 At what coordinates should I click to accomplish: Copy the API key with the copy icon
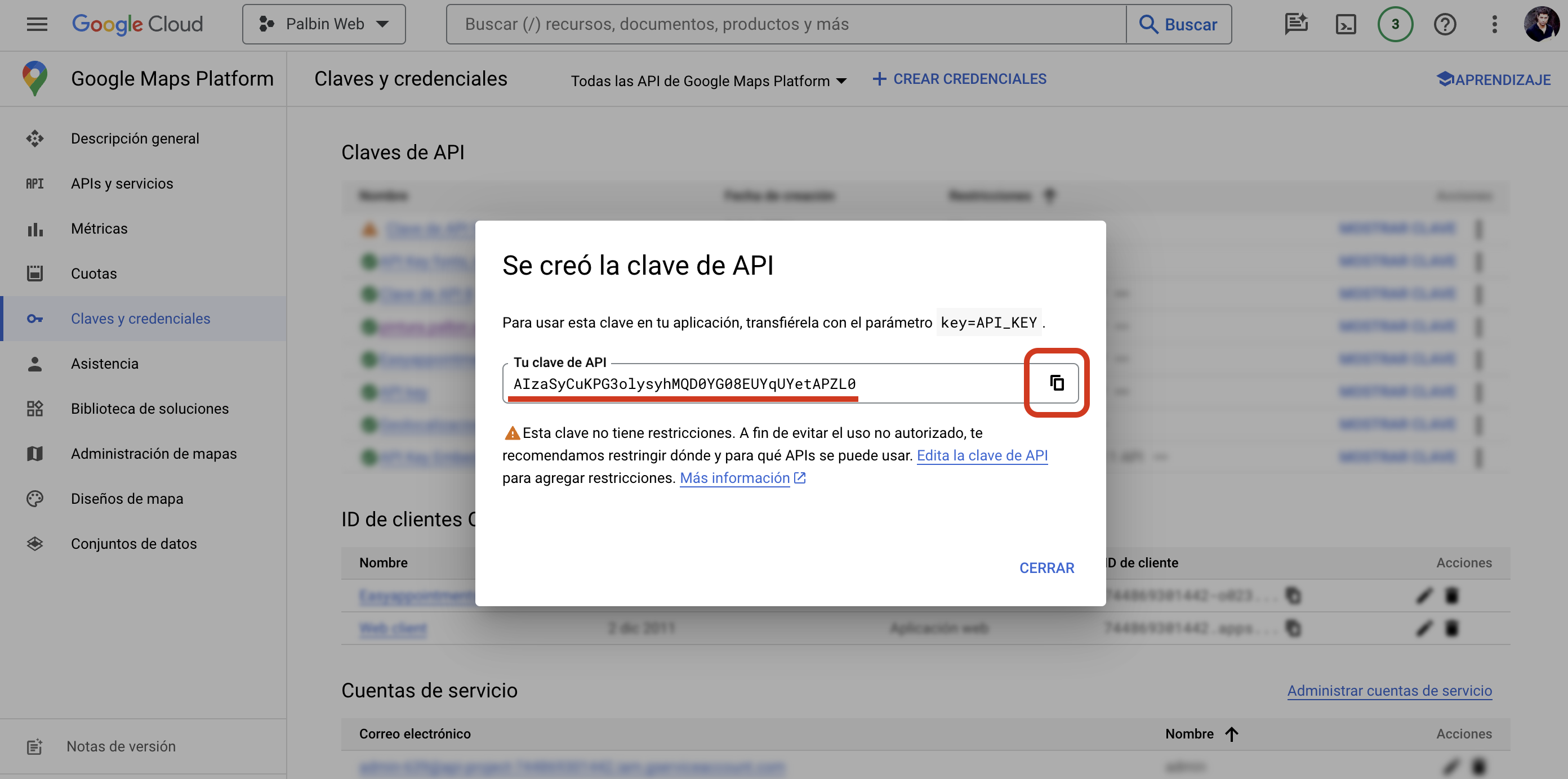[x=1057, y=383]
